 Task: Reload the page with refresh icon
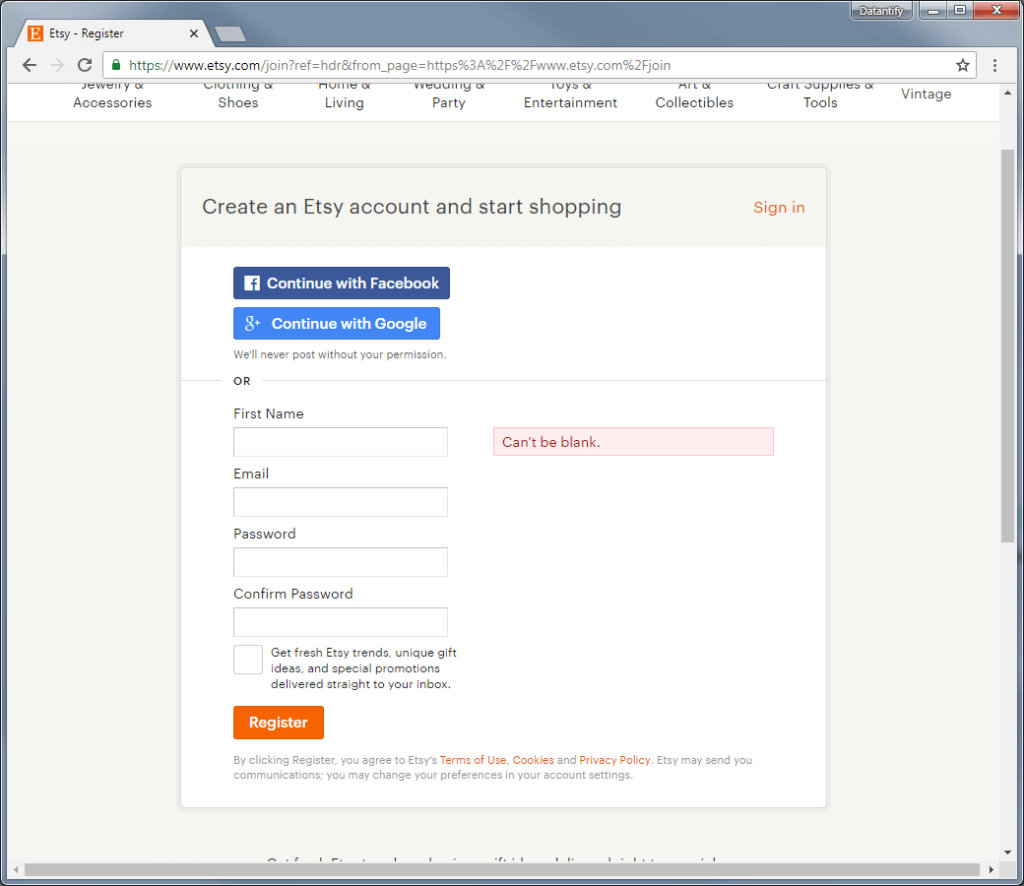pos(85,65)
